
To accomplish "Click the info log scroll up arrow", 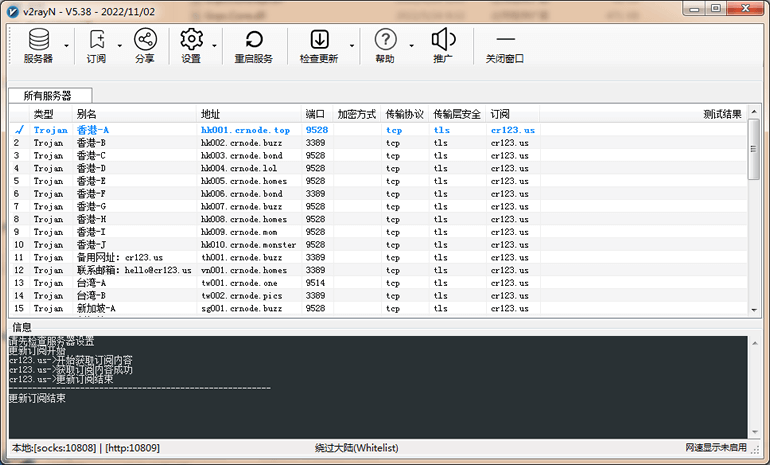I will click(754, 343).
